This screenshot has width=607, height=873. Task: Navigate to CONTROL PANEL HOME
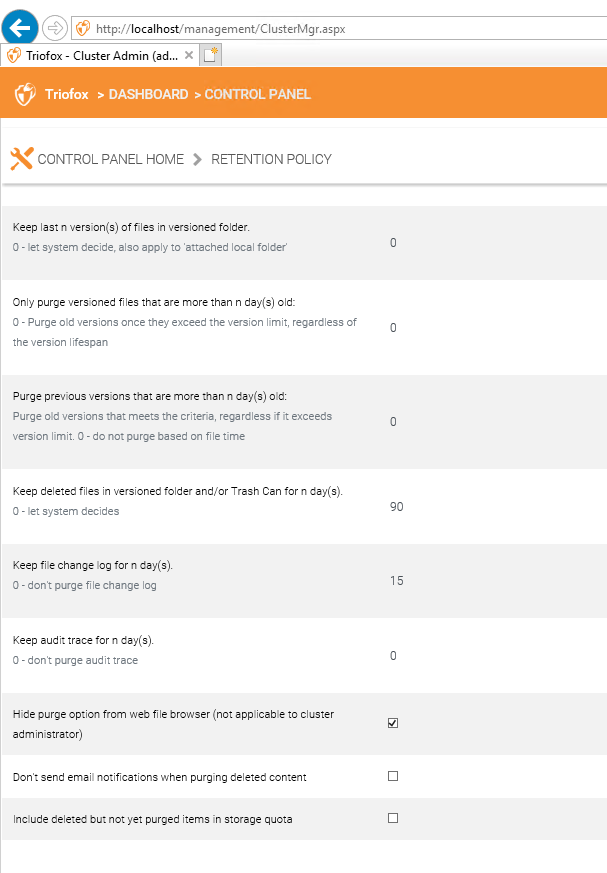point(110,159)
